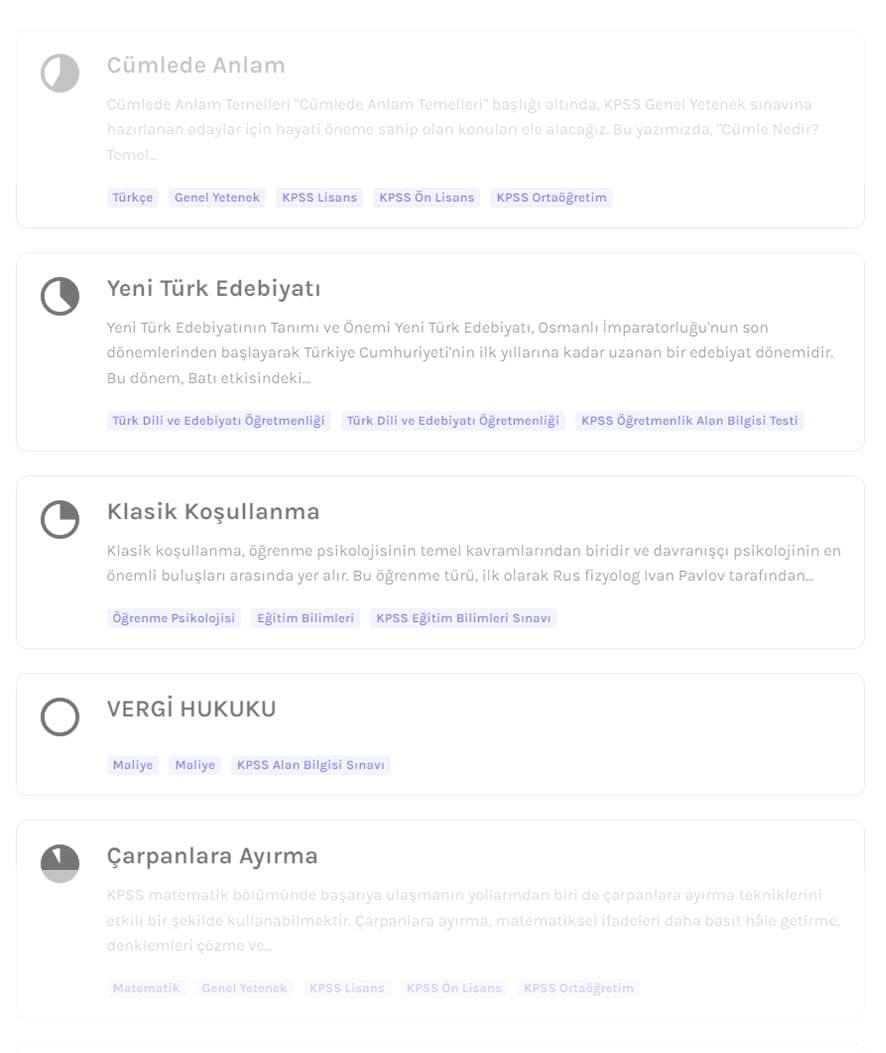The height and width of the screenshot is (1053, 886).
Task: Open the Klasik Koşullanma article
Action: click(x=213, y=511)
